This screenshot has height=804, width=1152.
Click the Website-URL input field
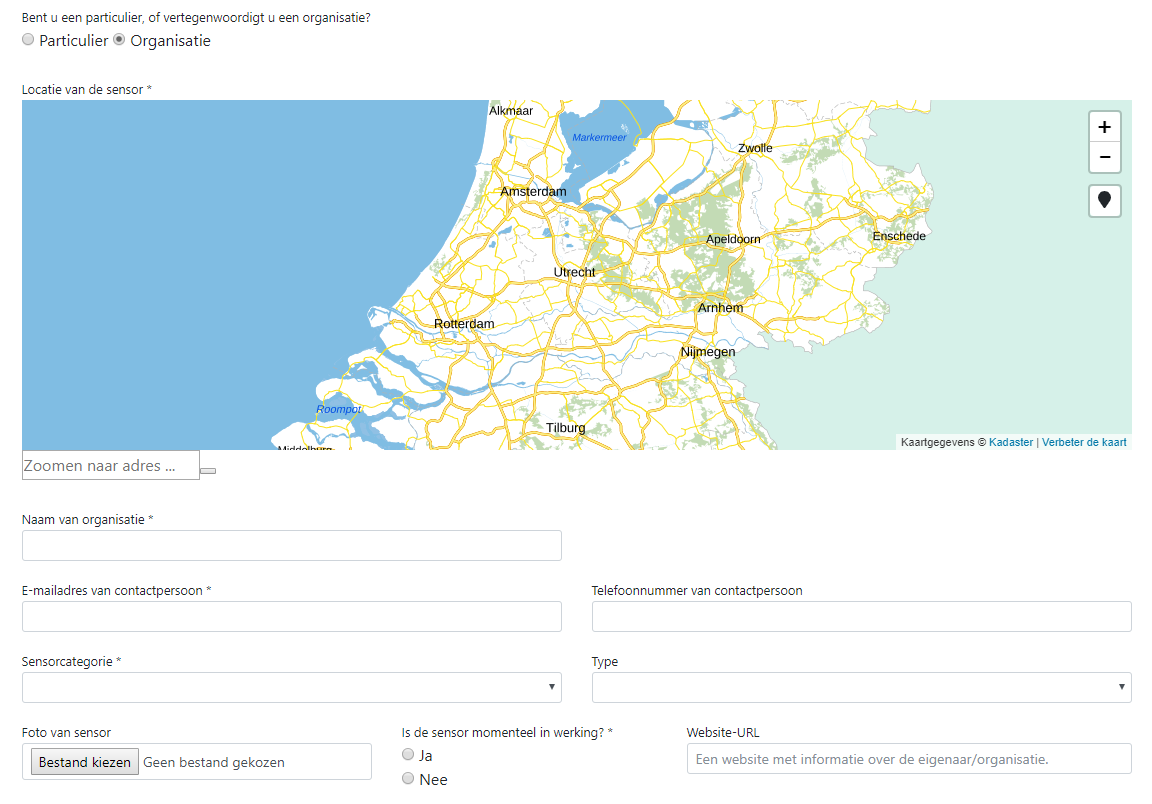(908, 759)
